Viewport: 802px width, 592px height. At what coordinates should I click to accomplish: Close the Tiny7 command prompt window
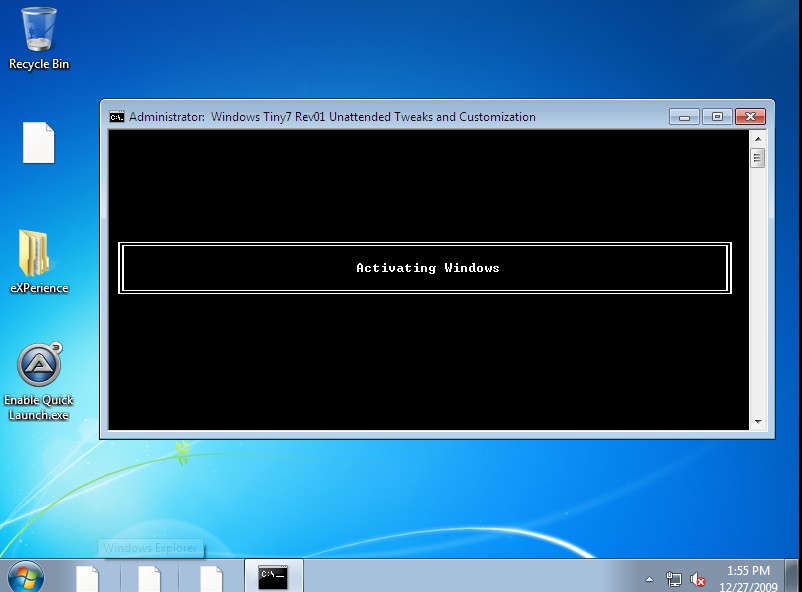750,117
